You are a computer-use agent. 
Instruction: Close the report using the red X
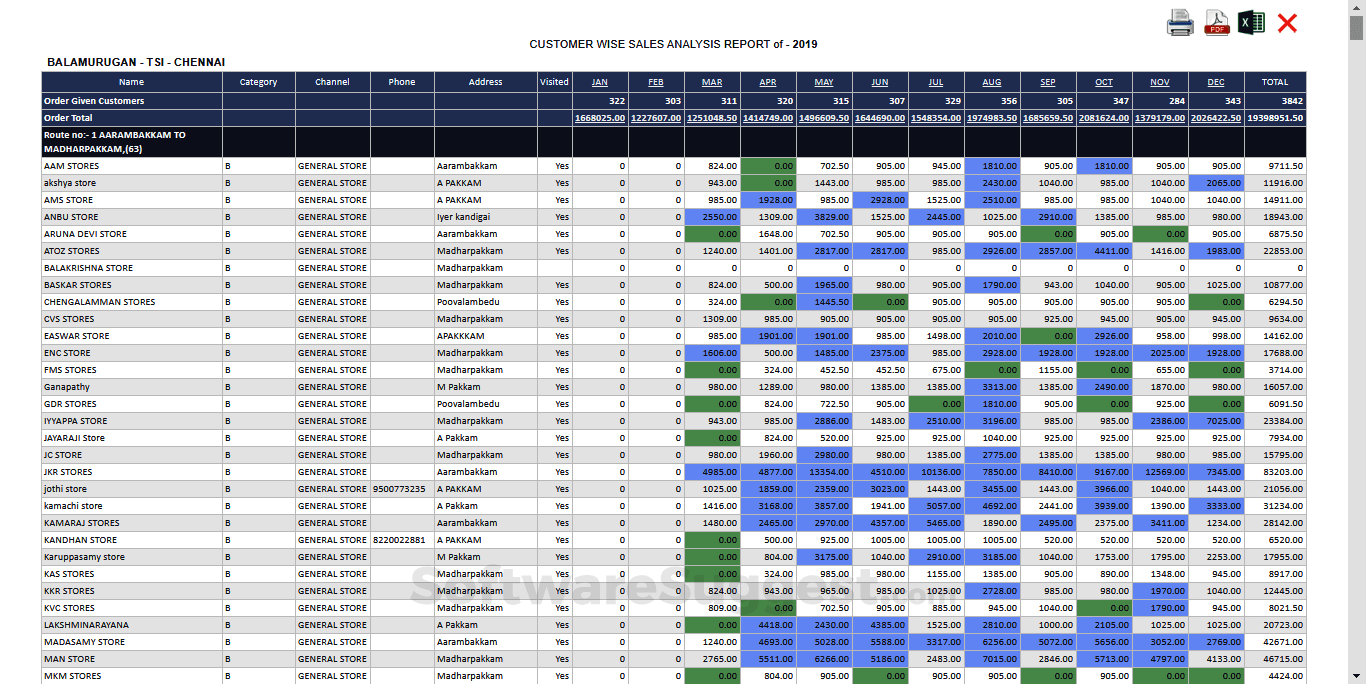click(1287, 22)
